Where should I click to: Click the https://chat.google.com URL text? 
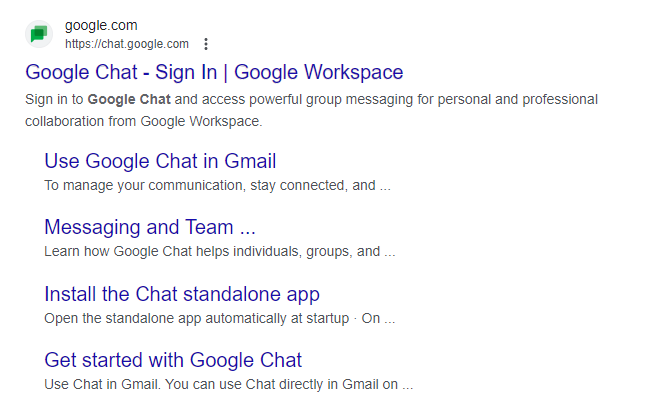(x=127, y=44)
